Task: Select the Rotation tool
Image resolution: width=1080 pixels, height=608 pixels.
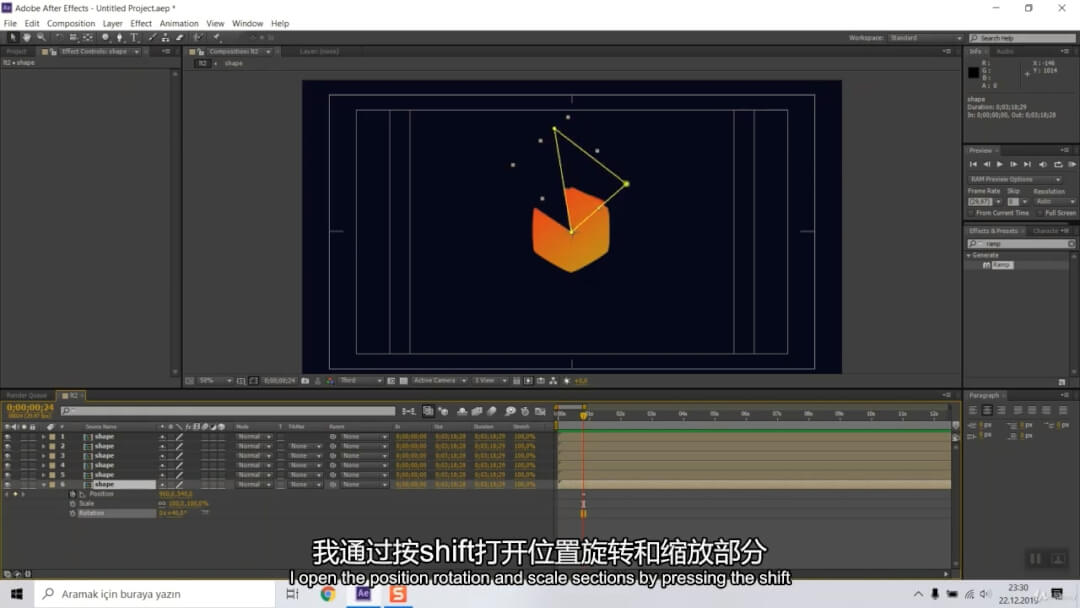Action: coord(59,38)
